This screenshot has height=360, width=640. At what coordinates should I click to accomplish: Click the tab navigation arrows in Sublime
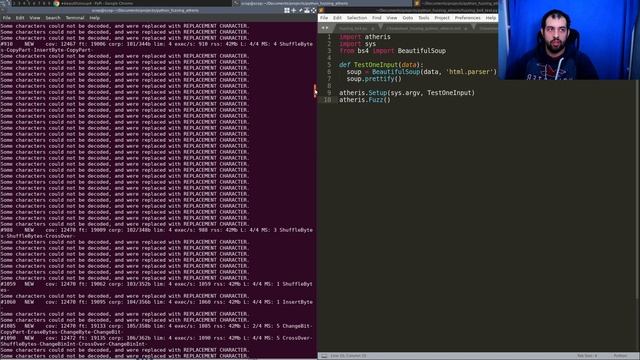325,28
